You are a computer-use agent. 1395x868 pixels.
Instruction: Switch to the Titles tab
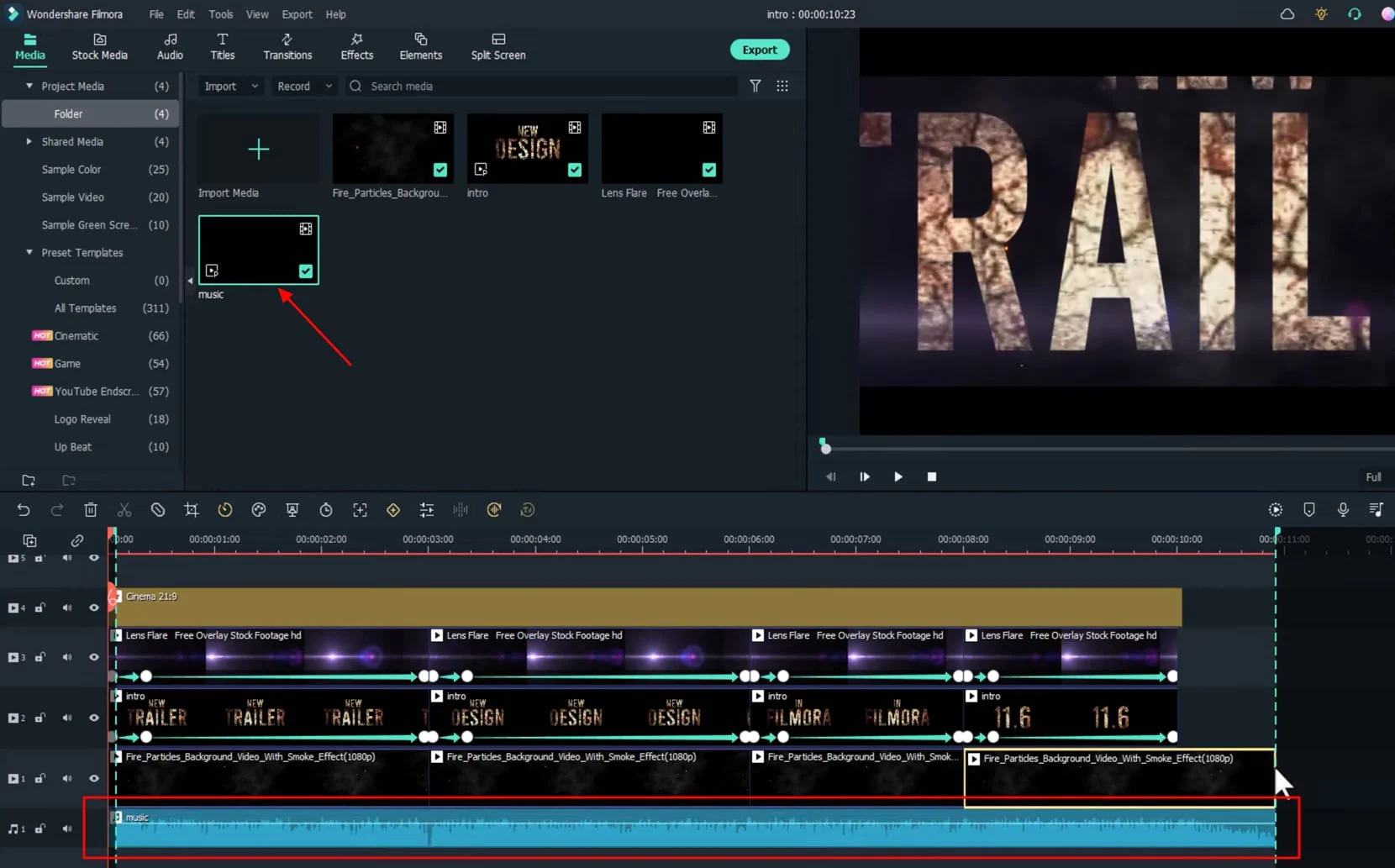[x=223, y=47]
